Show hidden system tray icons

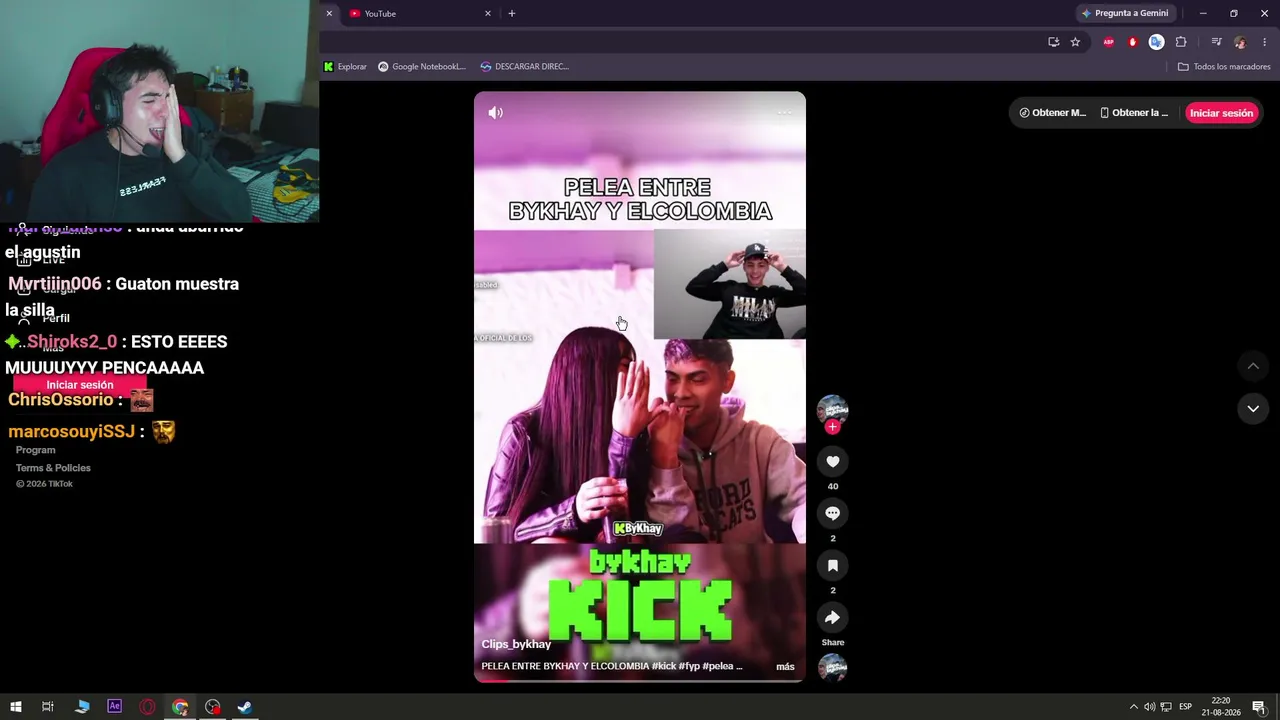[x=1133, y=707]
